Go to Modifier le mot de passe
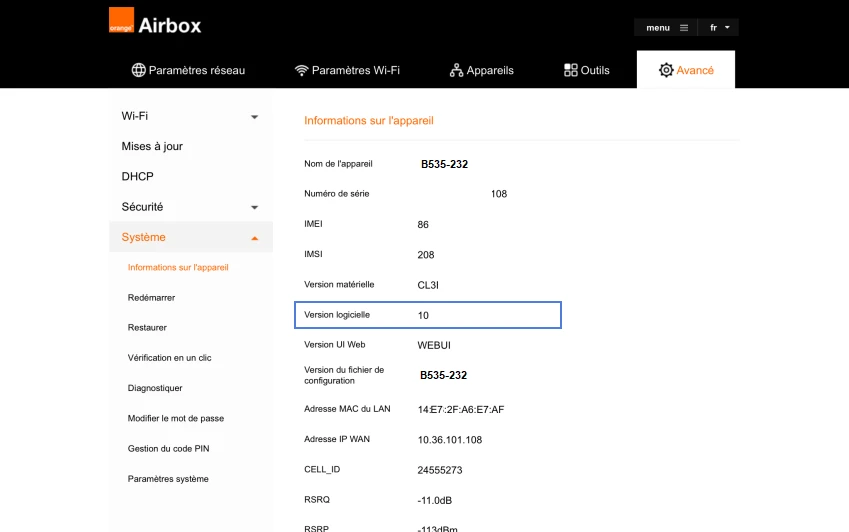This screenshot has width=849, height=532. coord(175,418)
